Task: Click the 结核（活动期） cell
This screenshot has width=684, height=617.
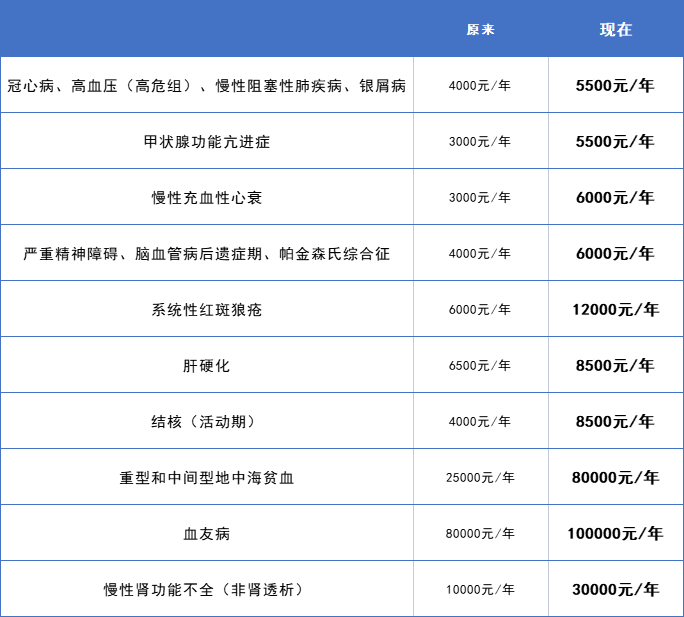Action: 207,422
